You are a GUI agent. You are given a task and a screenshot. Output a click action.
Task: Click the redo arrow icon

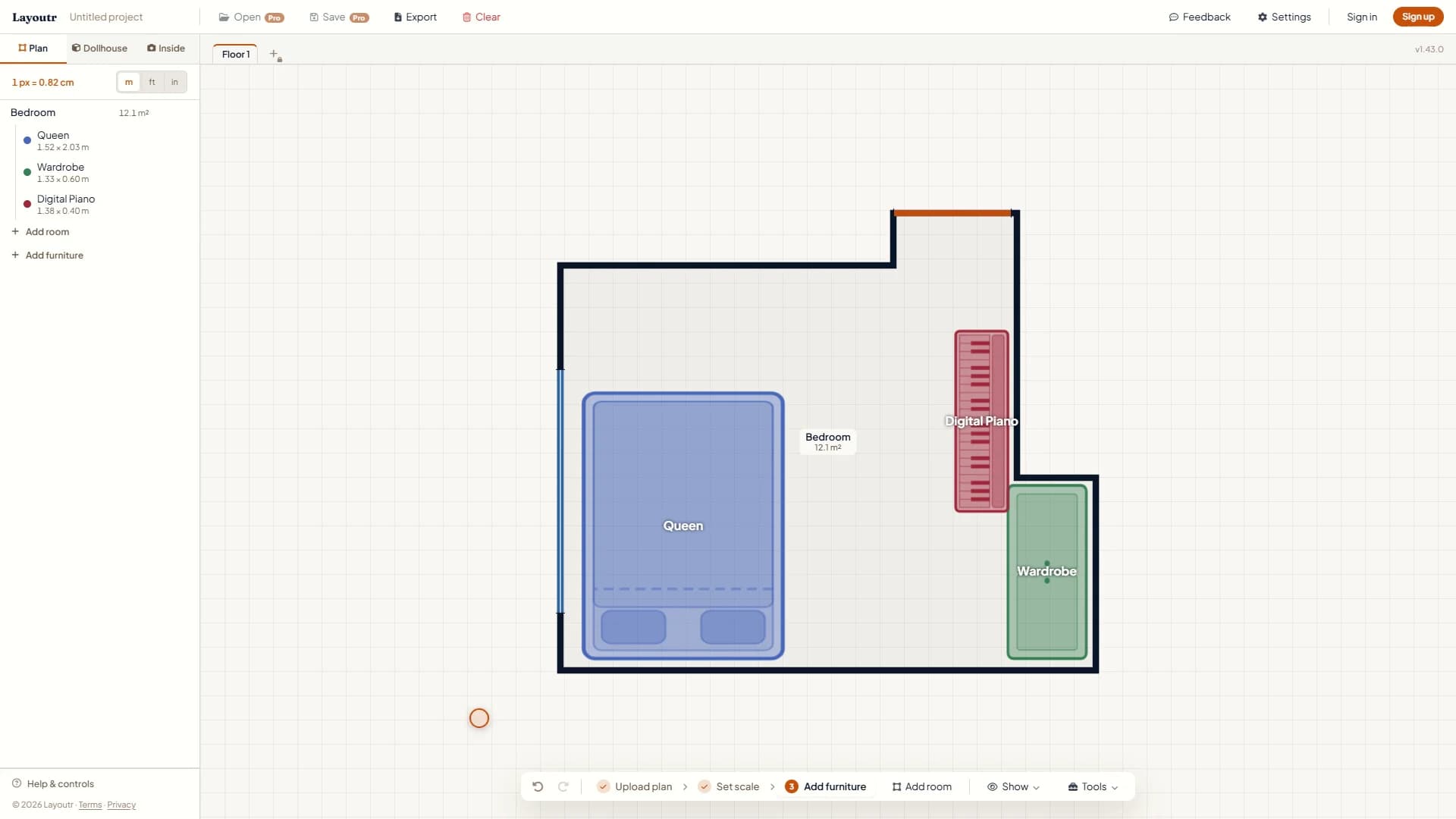[x=563, y=786]
